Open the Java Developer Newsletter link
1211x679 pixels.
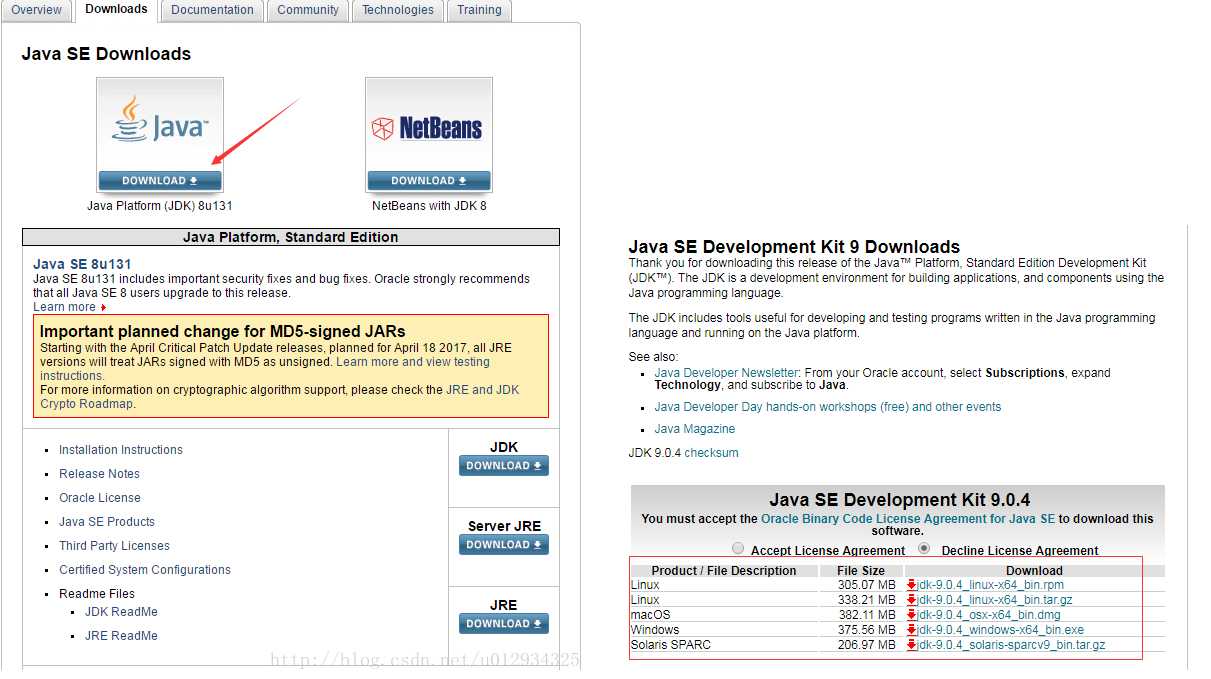pyautogui.click(x=726, y=373)
